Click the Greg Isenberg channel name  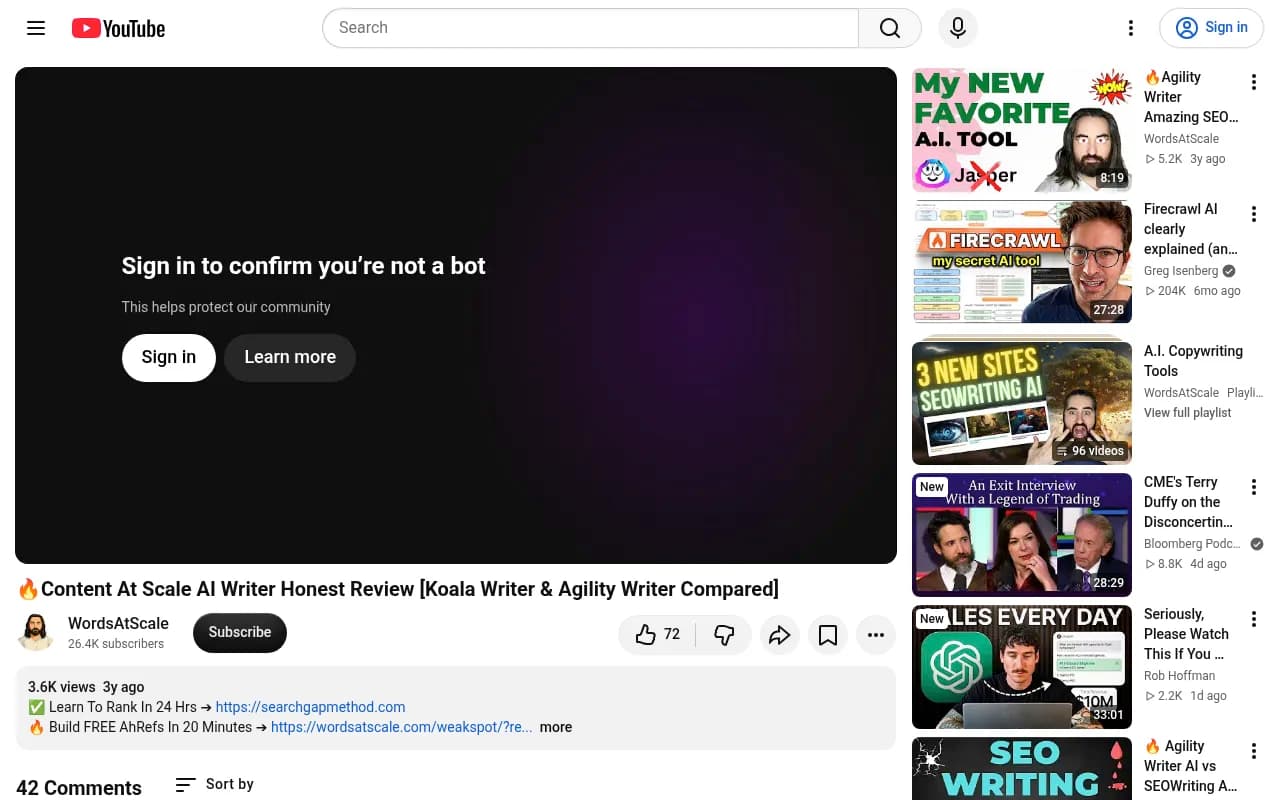(x=1181, y=271)
